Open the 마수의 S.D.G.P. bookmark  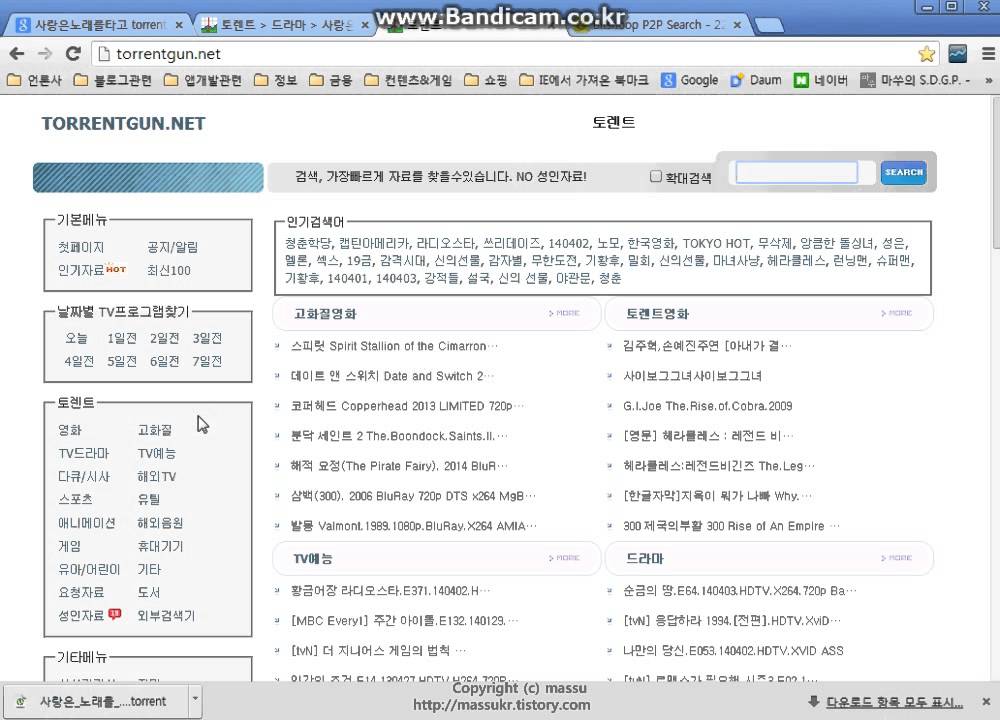[x=915, y=80]
